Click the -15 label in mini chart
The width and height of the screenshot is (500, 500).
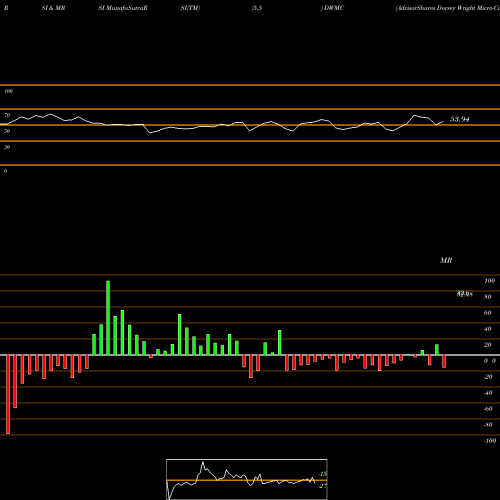click(322, 474)
